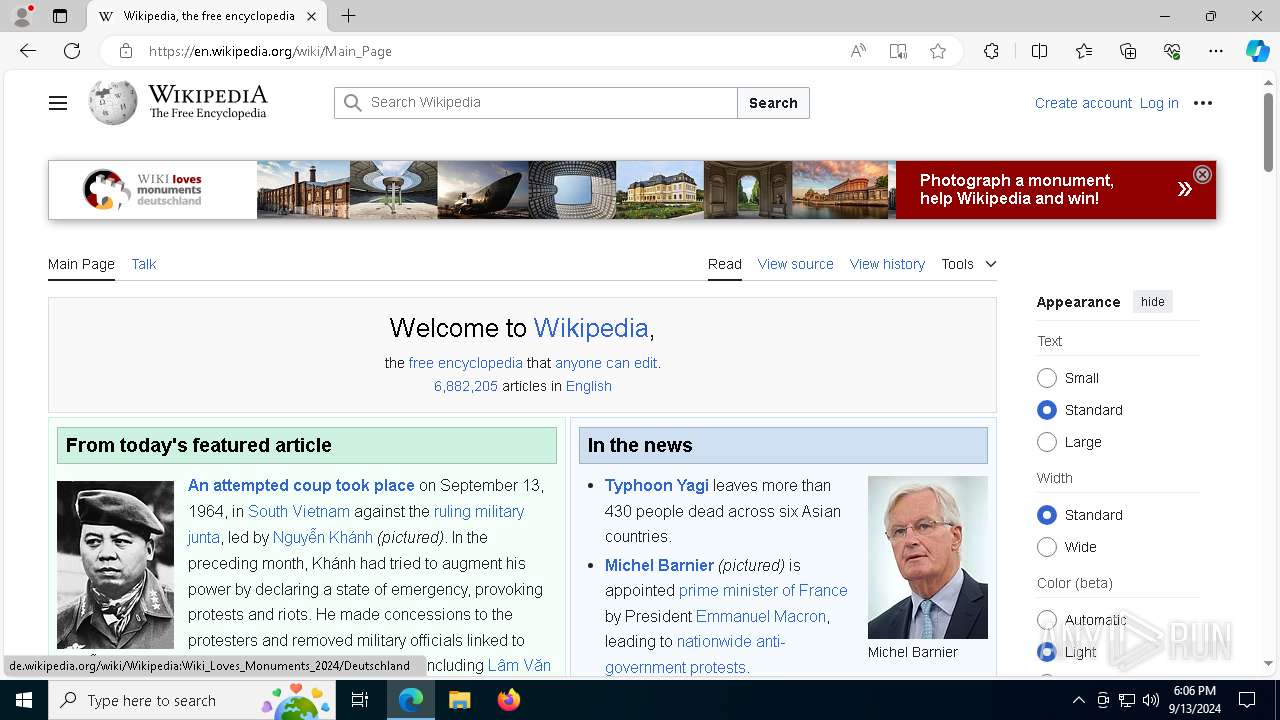The image size is (1280, 720).
Task: Open the View source tab
Action: [795, 264]
